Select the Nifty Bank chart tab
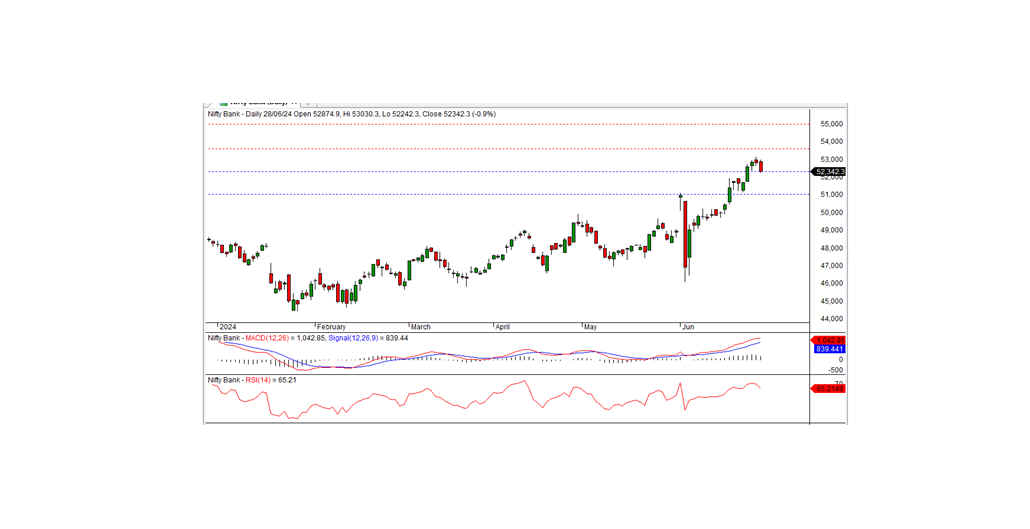 [258, 103]
